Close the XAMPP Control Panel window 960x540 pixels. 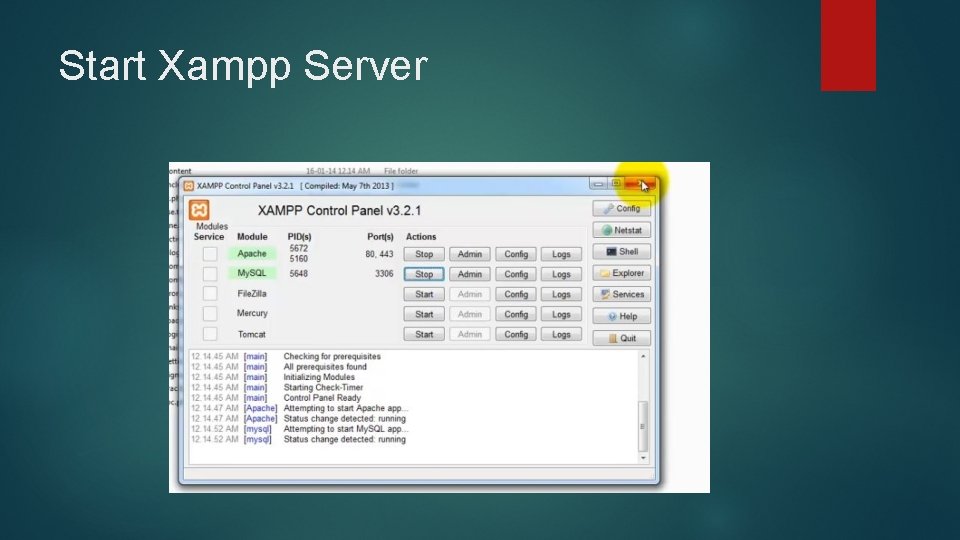(640, 184)
